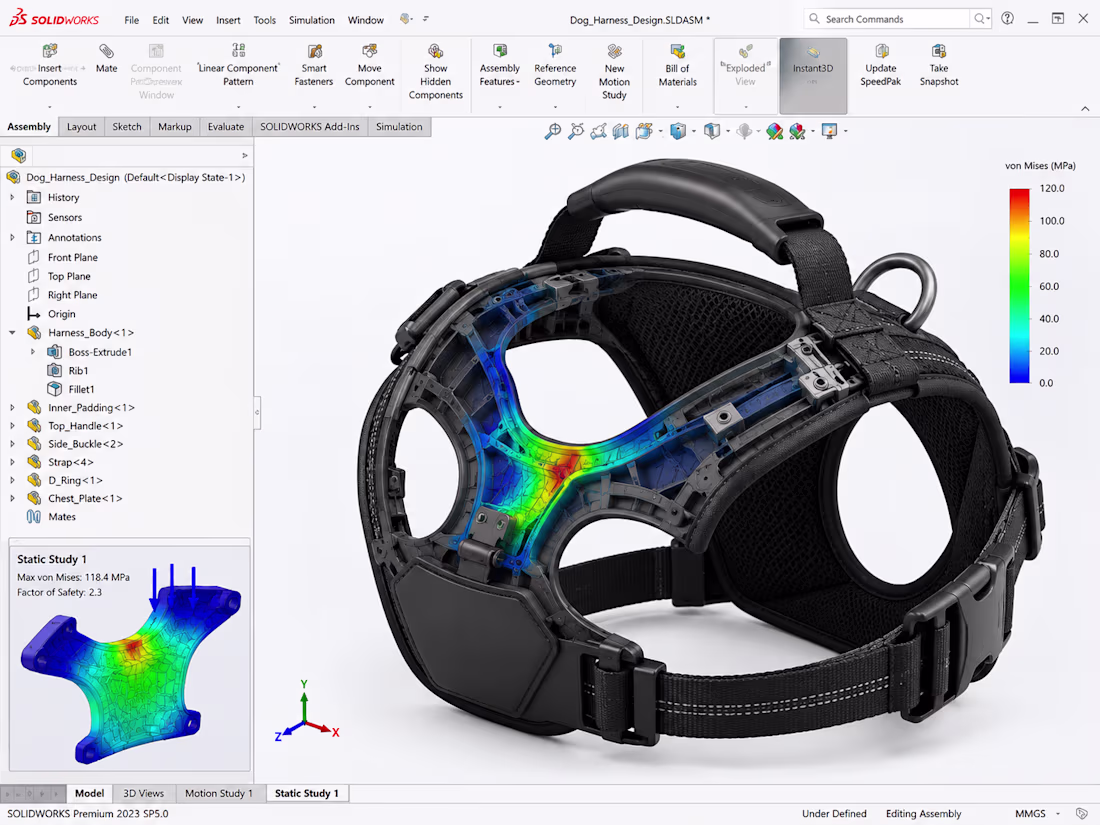Open the Help question mark icon
This screenshot has height=825, width=1100.
point(1007,19)
